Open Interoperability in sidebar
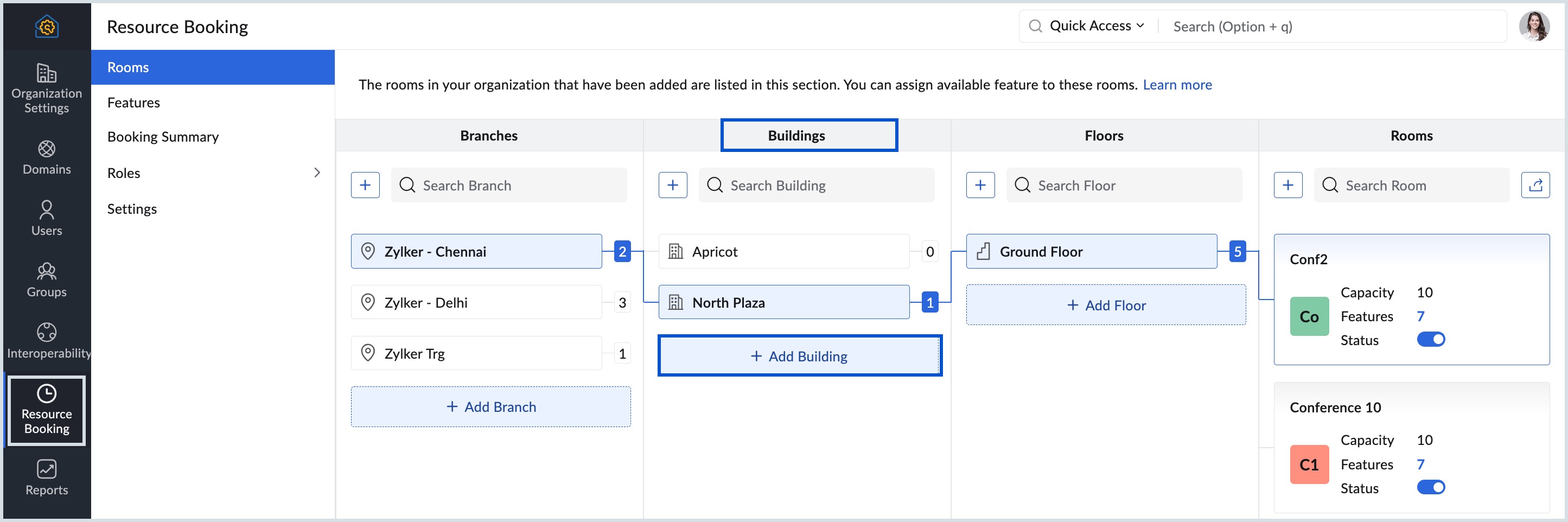This screenshot has width=1568, height=522. click(46, 341)
